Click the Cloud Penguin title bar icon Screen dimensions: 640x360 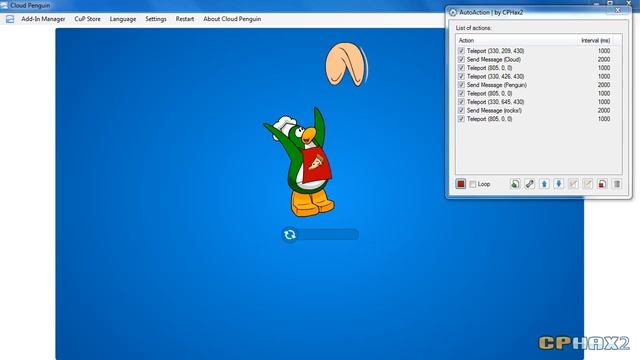tap(4, 5)
